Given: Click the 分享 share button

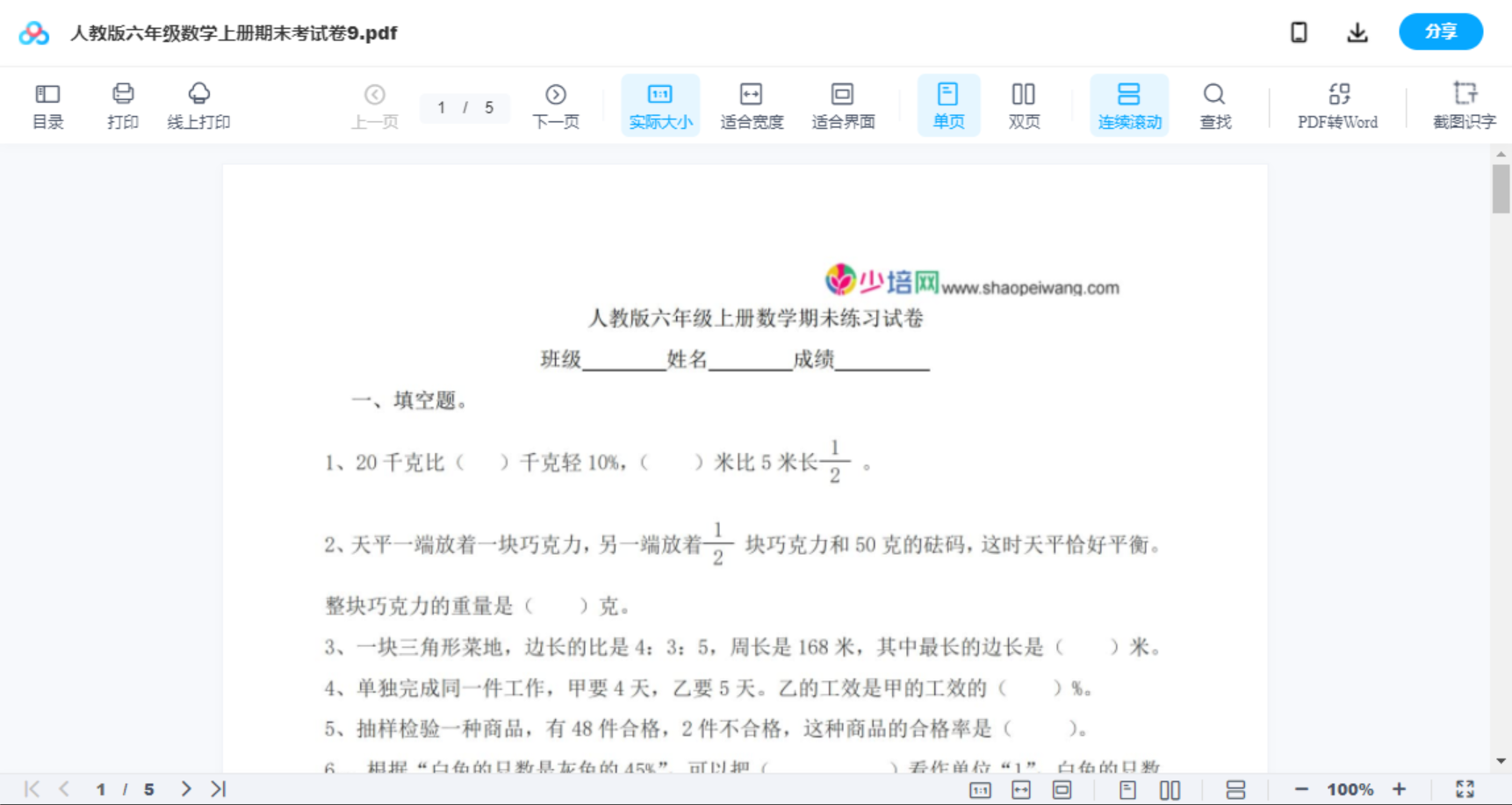Looking at the screenshot, I should coord(1440,32).
